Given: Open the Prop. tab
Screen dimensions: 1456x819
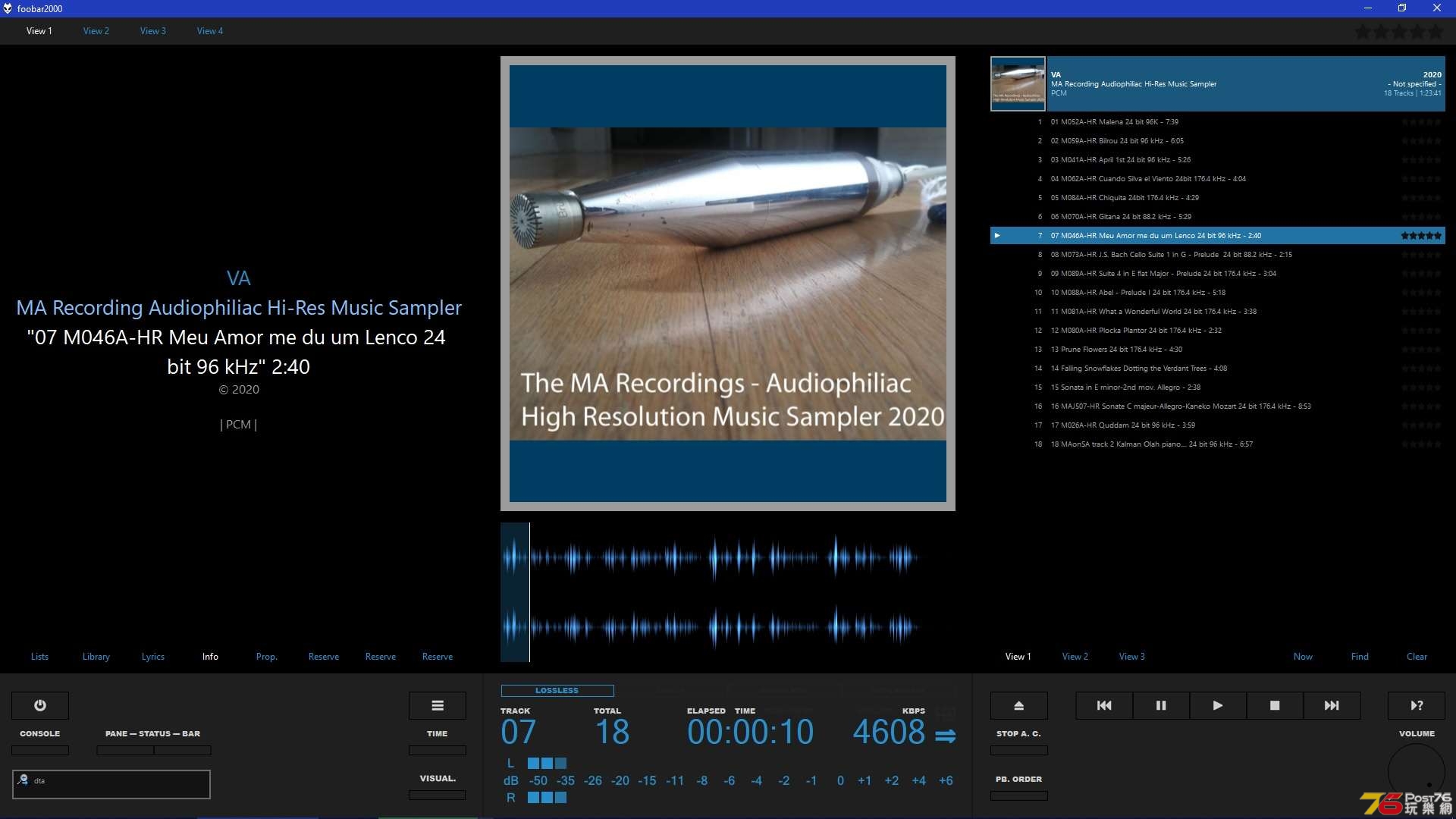Looking at the screenshot, I should click(267, 657).
